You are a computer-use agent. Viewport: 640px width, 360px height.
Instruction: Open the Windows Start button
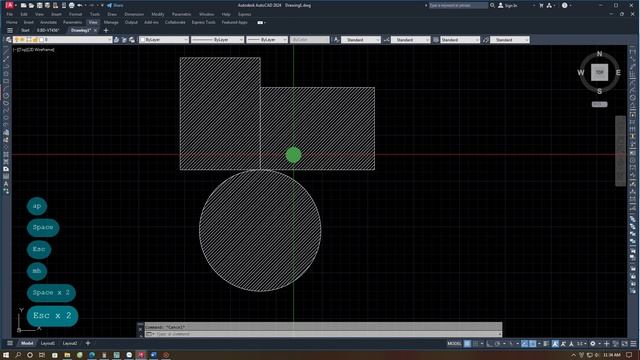(x=6, y=355)
